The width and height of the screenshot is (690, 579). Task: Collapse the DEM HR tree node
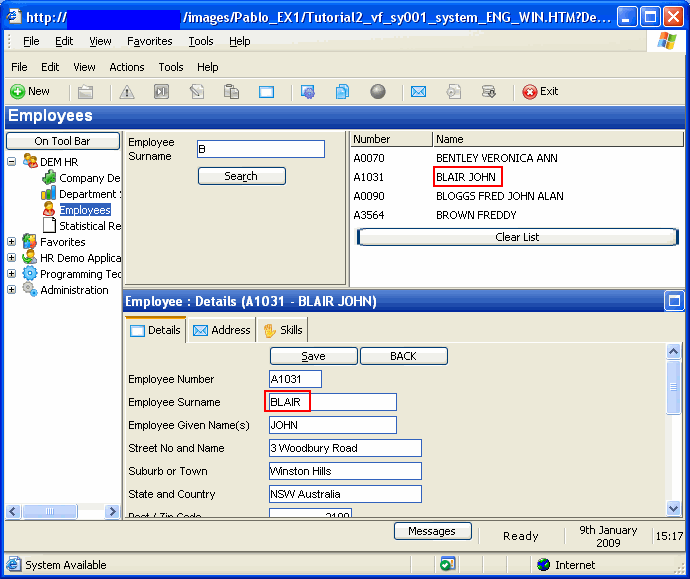[11, 161]
